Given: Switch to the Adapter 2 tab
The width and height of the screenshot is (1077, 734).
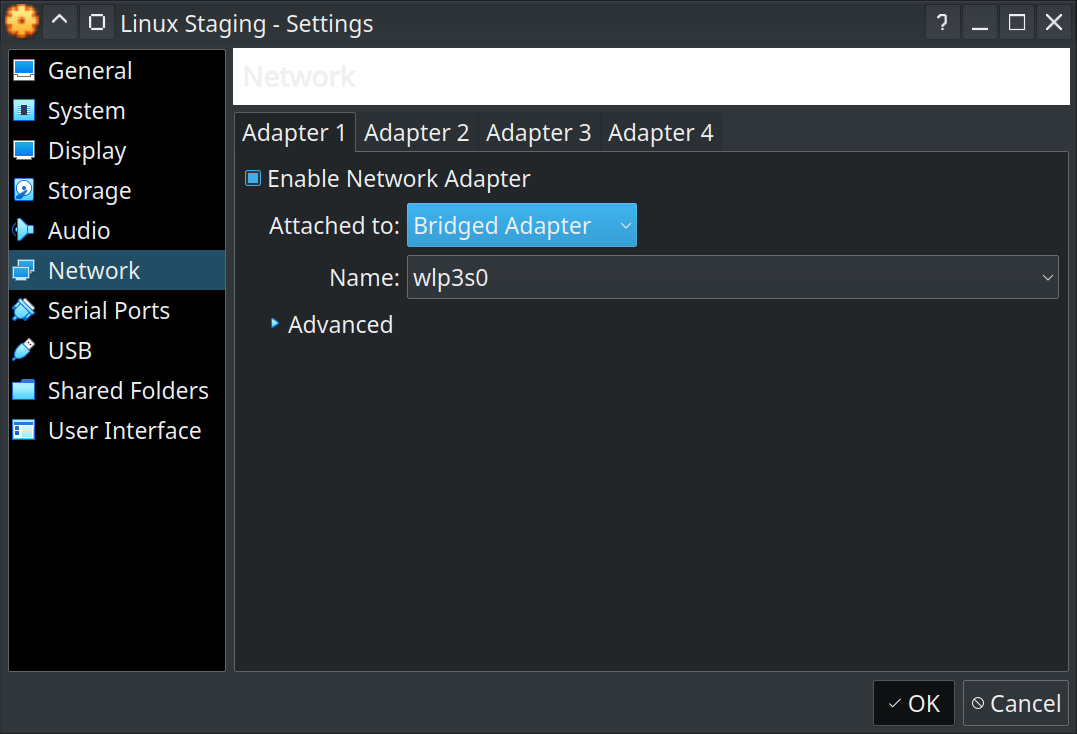Looking at the screenshot, I should click(416, 133).
